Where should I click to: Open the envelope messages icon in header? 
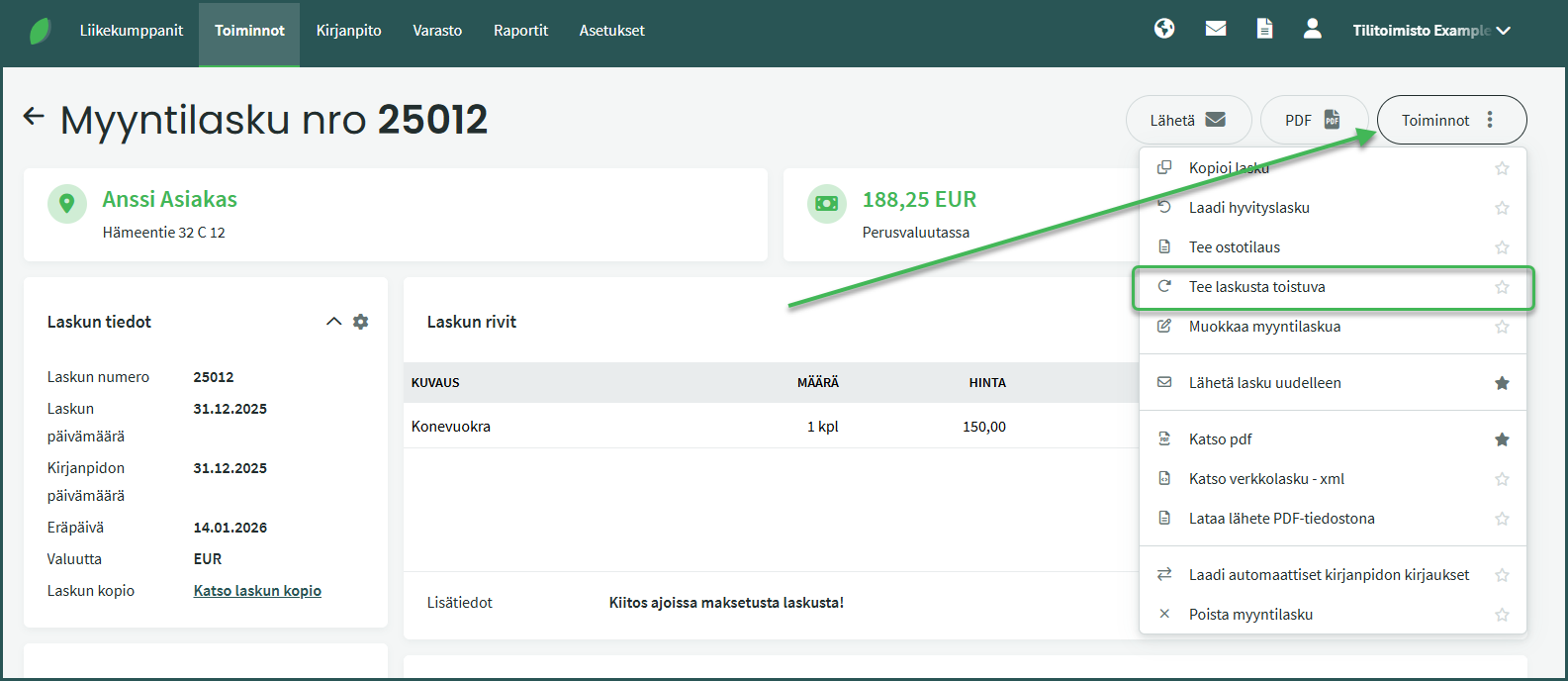pyautogui.click(x=1216, y=29)
